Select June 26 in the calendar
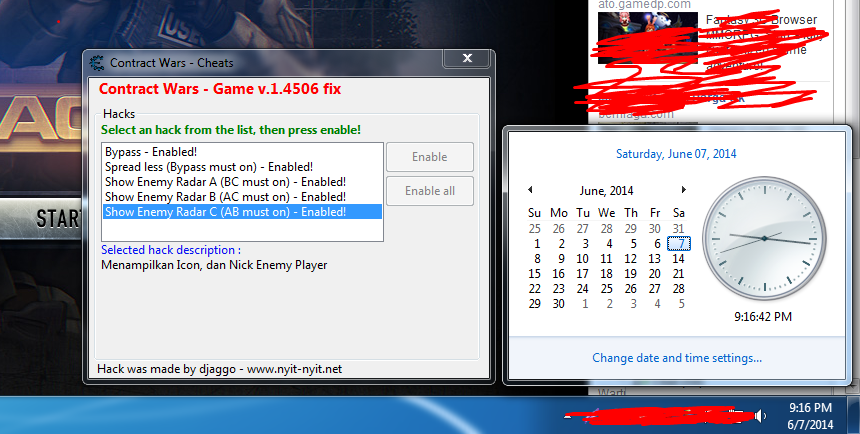Viewport: 860px width, 434px height. (631, 289)
